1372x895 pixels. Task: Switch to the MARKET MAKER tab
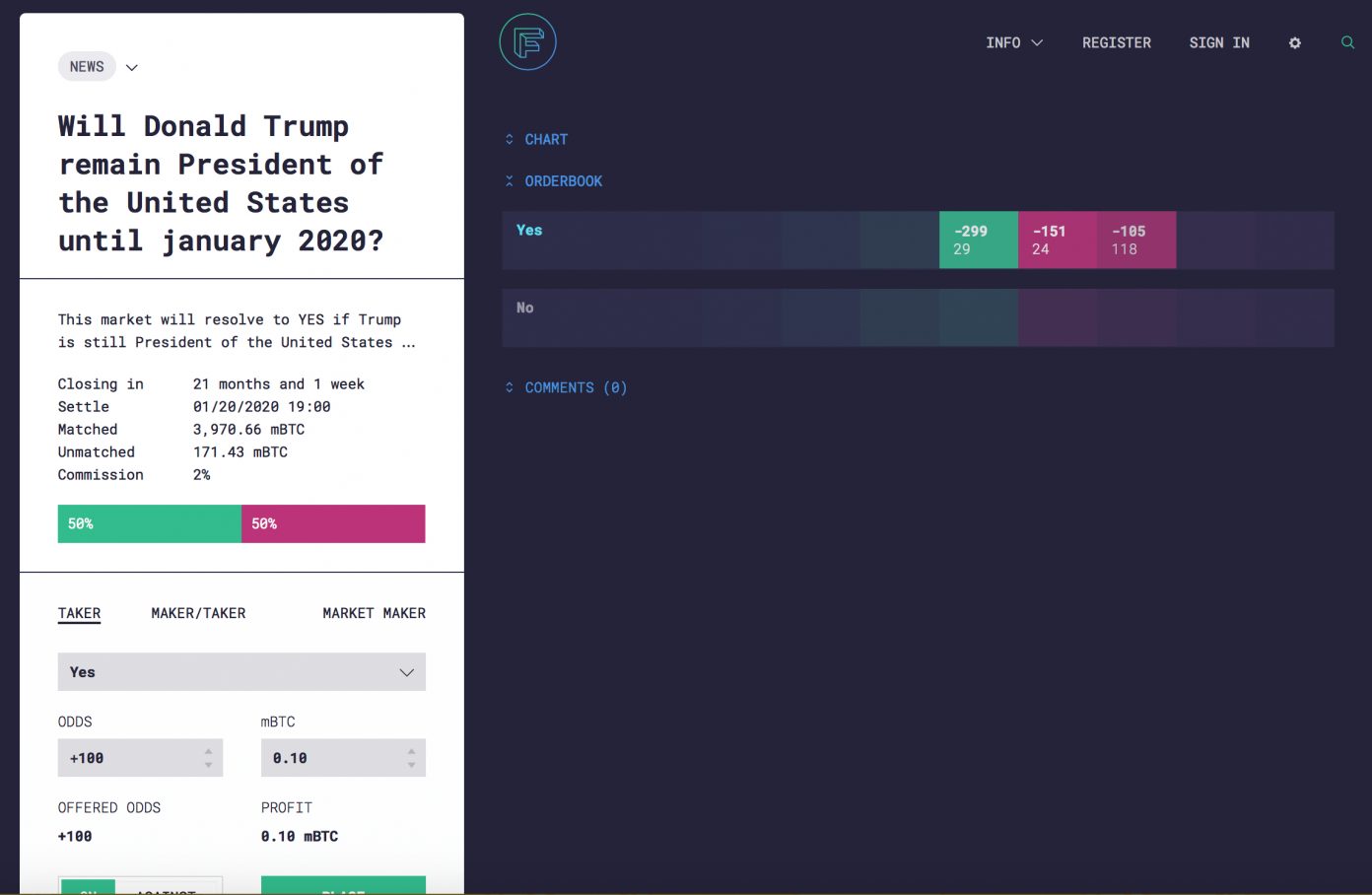tap(374, 613)
